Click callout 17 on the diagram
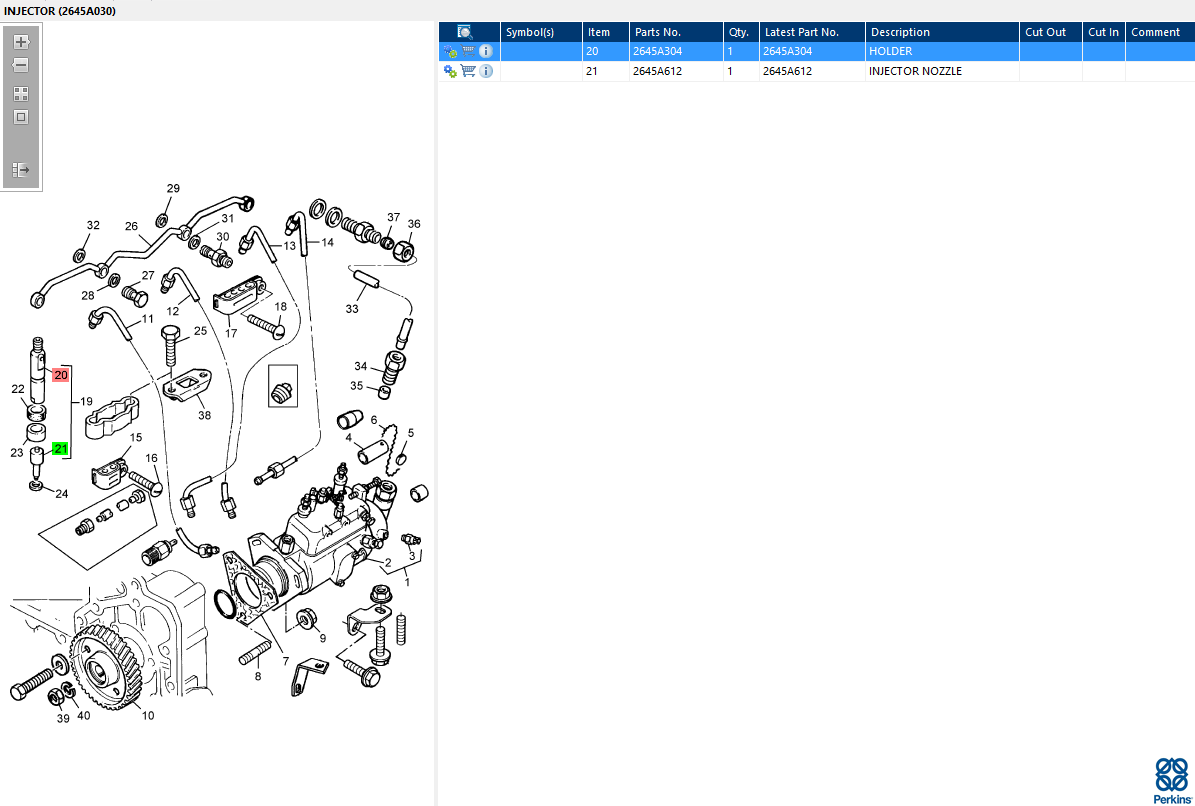1195x806 pixels. click(x=231, y=333)
